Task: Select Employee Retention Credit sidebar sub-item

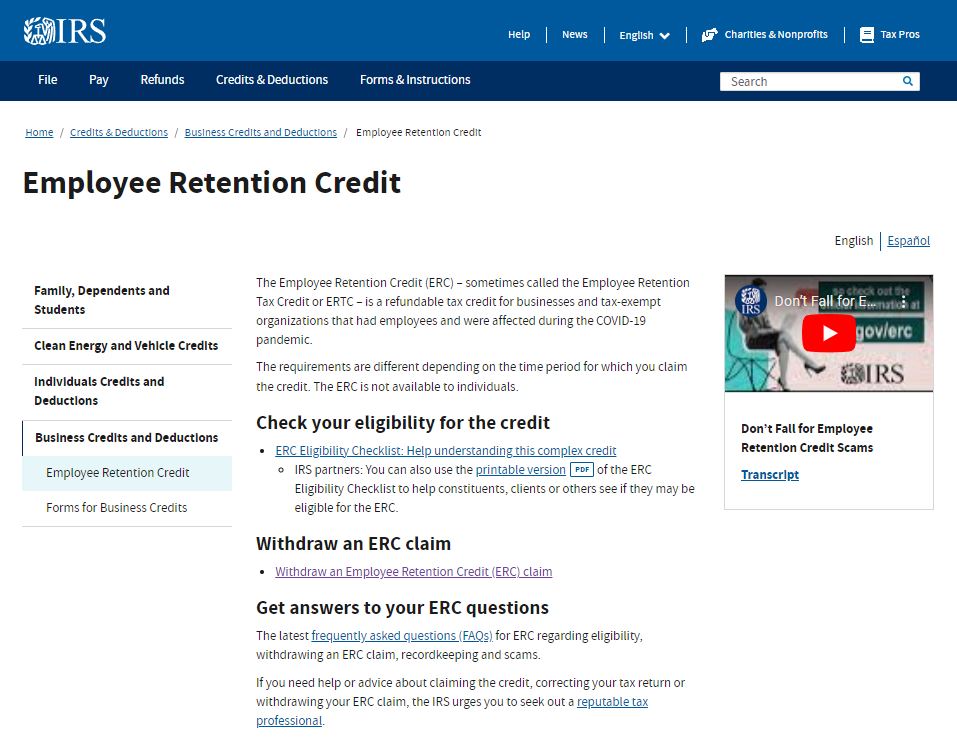Action: pyautogui.click(x=127, y=473)
